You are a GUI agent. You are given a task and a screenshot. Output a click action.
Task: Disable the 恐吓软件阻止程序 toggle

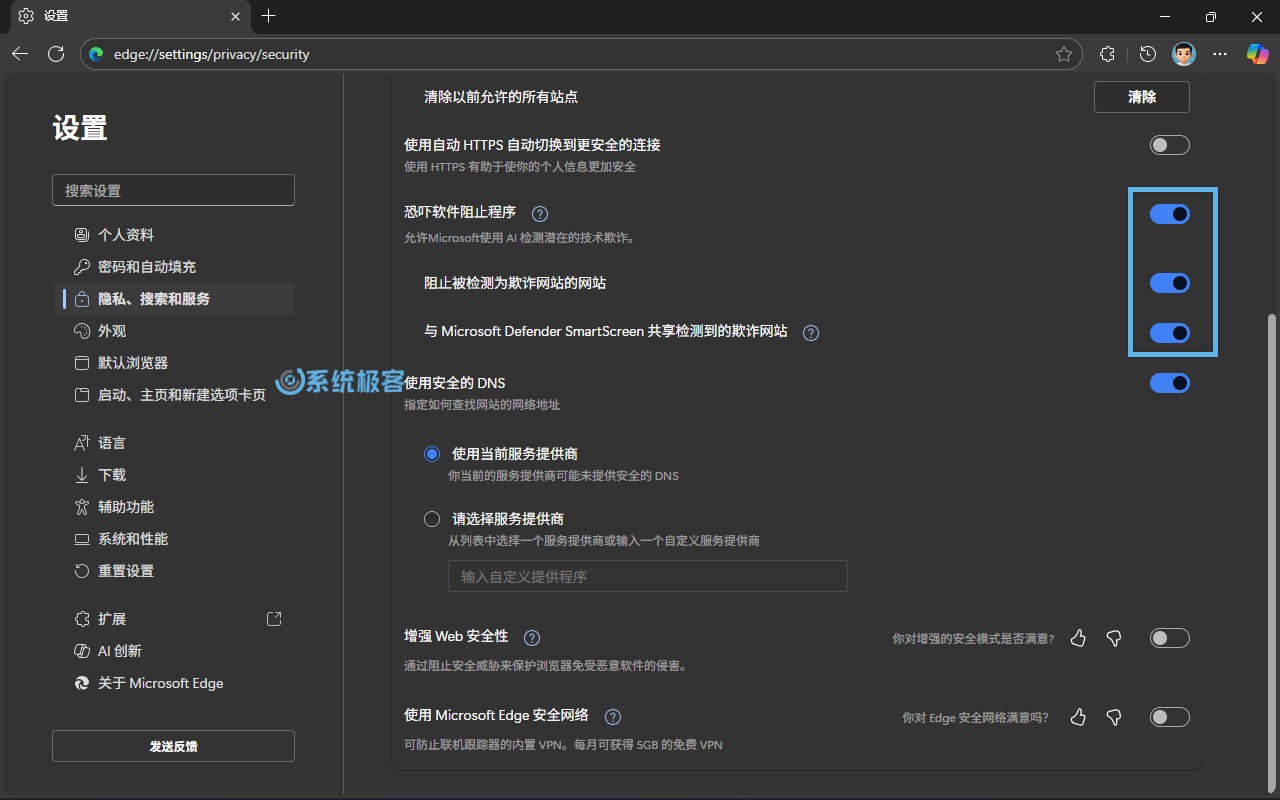click(1169, 213)
